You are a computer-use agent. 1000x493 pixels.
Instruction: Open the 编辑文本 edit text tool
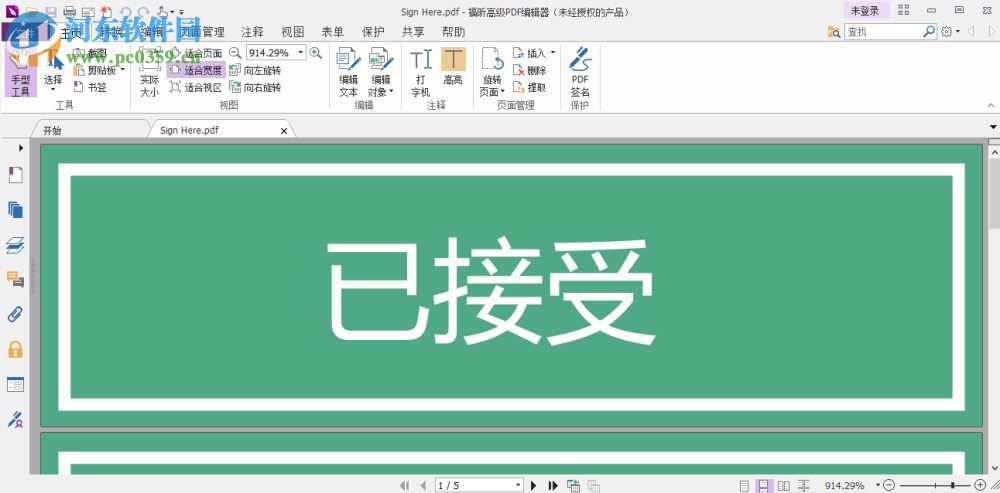click(x=348, y=71)
